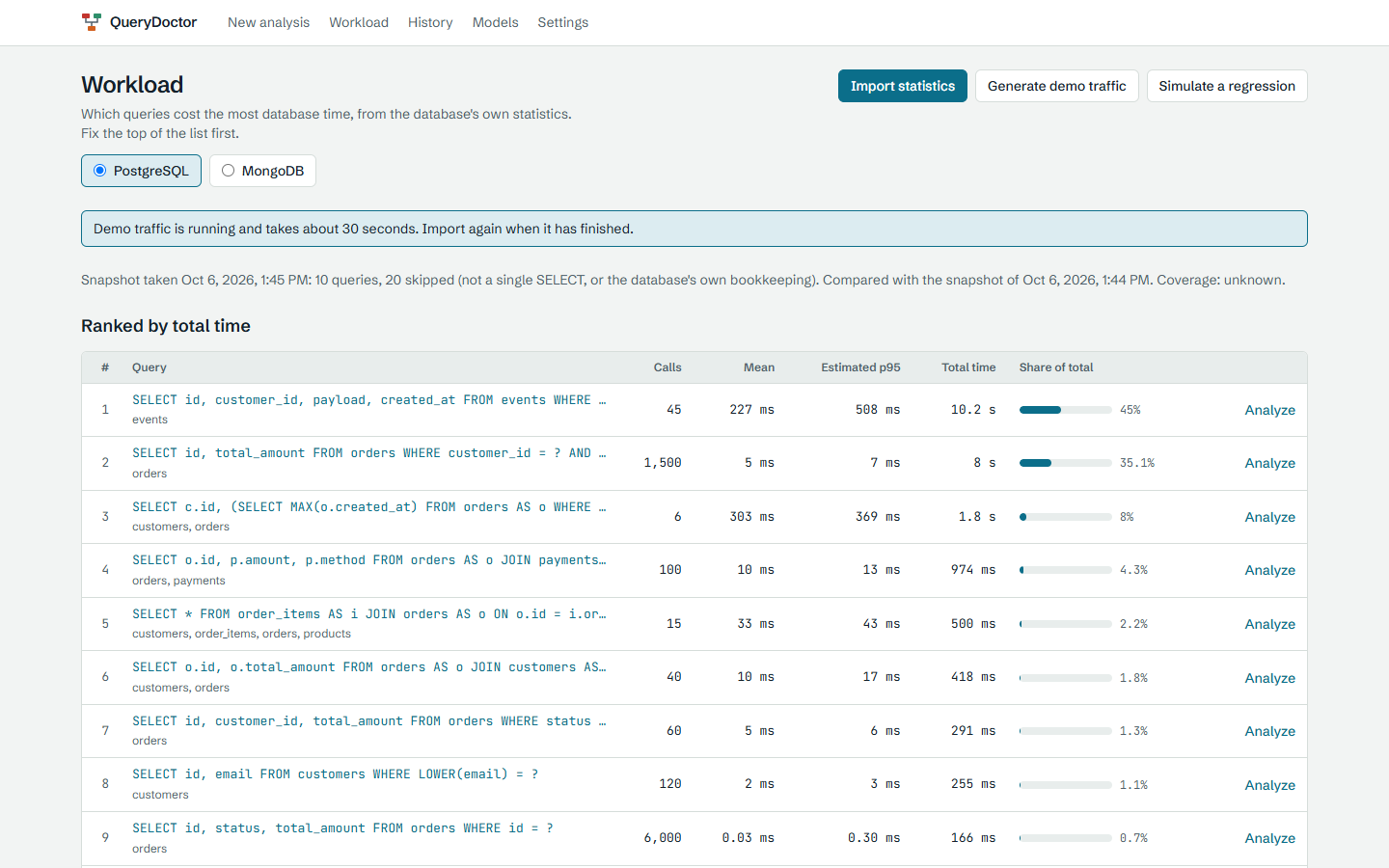Click the 45% share-of-total bar
Screen dimensions: 1389x868
(1066, 410)
